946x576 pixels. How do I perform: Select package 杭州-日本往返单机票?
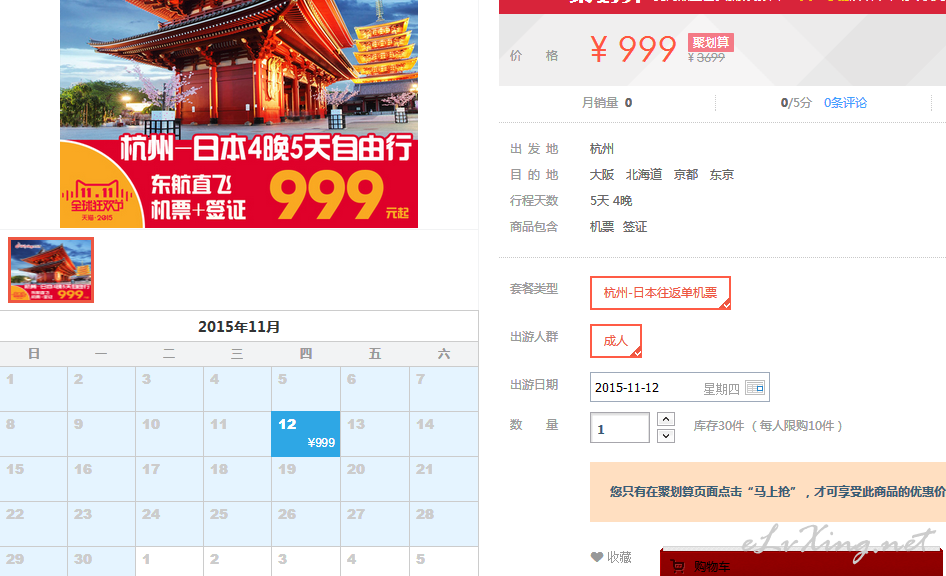[660, 293]
